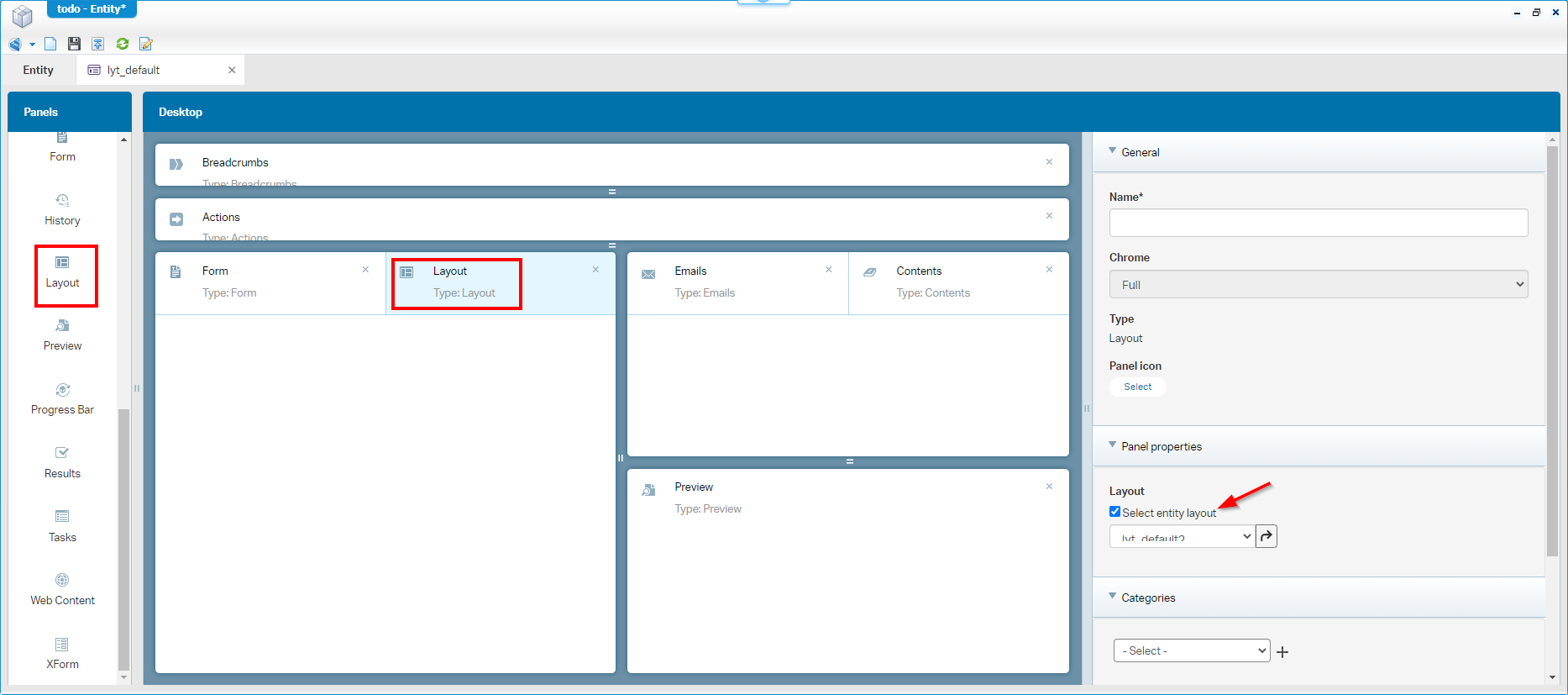This screenshot has height=695, width=1568.
Task: Open the Categories Select dropdown
Action: coord(1191,651)
